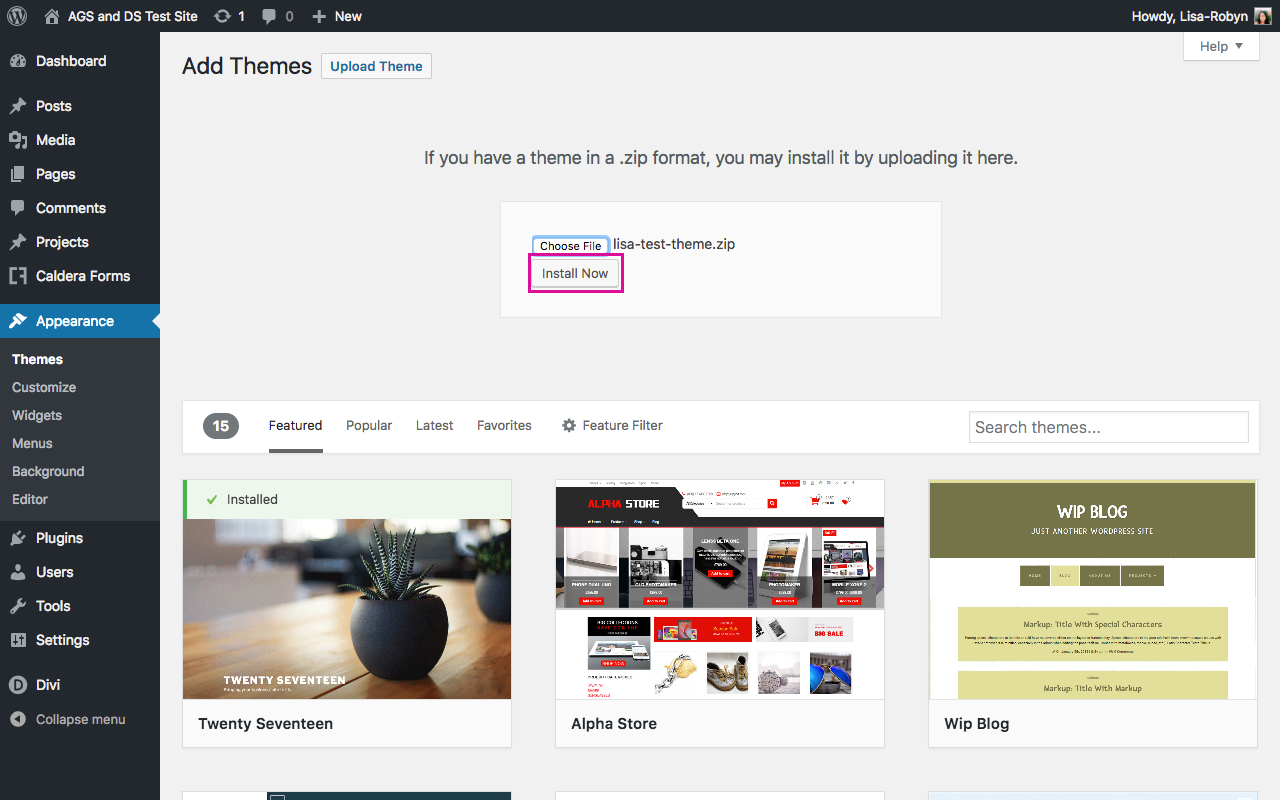Viewport: 1280px width, 800px height.
Task: Click the Settings sliders icon
Action: click(x=18, y=640)
